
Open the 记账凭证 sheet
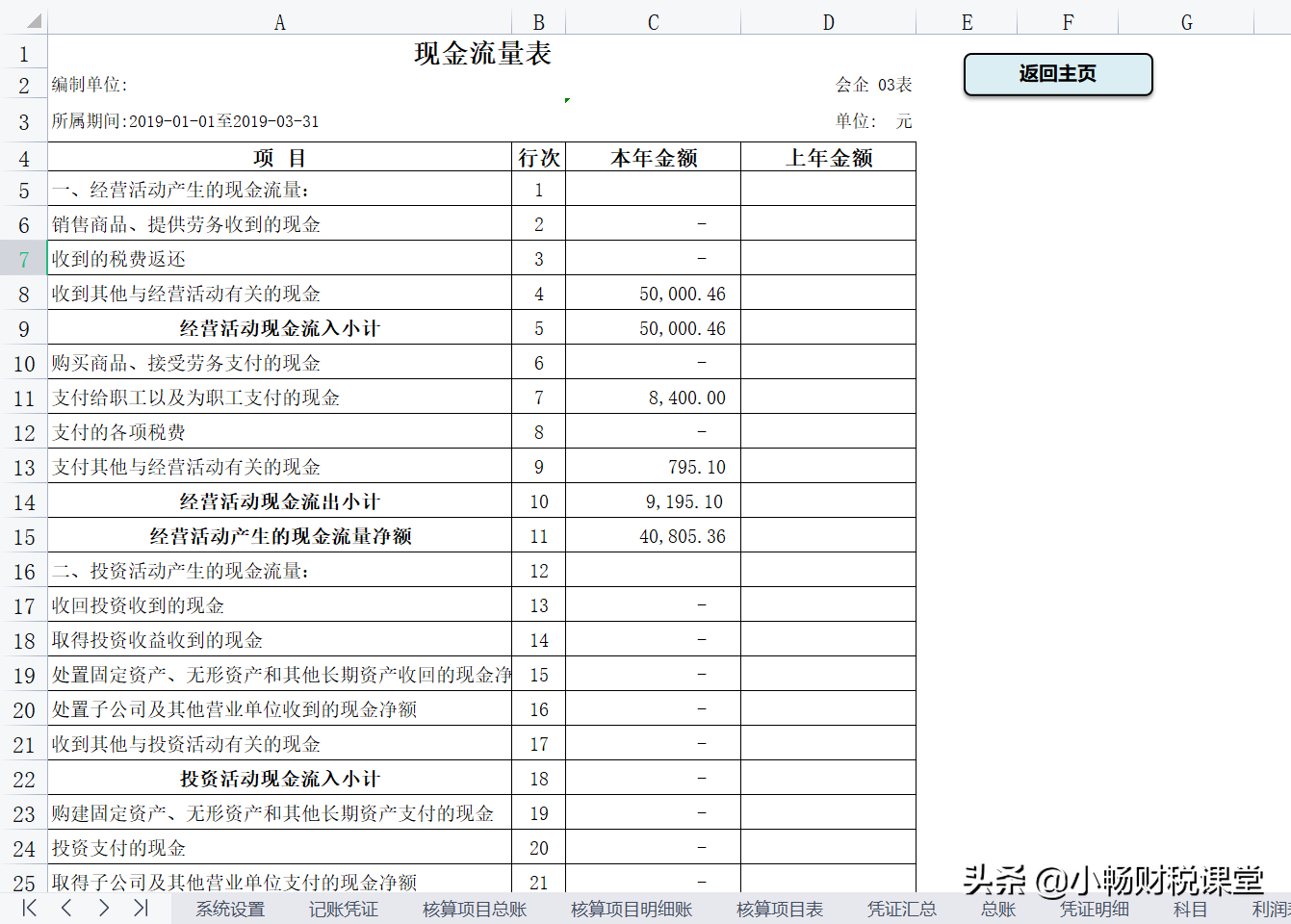click(x=342, y=908)
